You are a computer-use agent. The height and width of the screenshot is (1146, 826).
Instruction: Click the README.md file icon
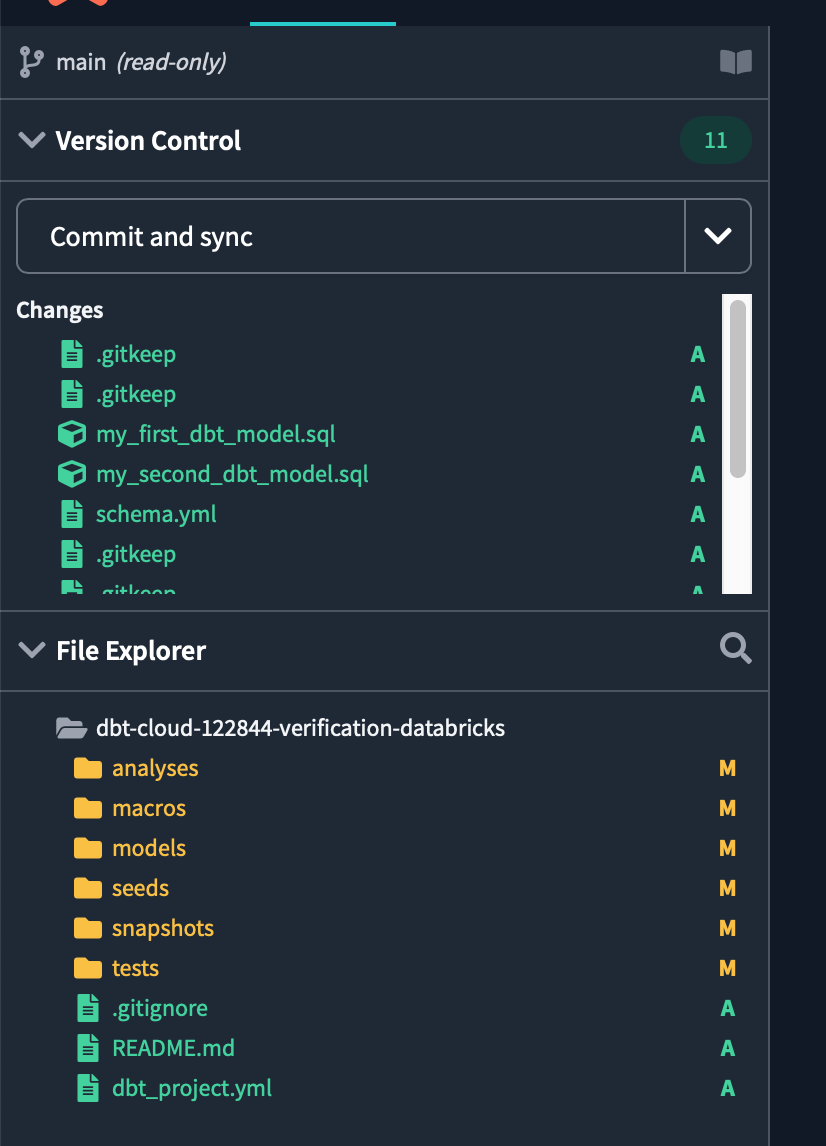tap(89, 1048)
